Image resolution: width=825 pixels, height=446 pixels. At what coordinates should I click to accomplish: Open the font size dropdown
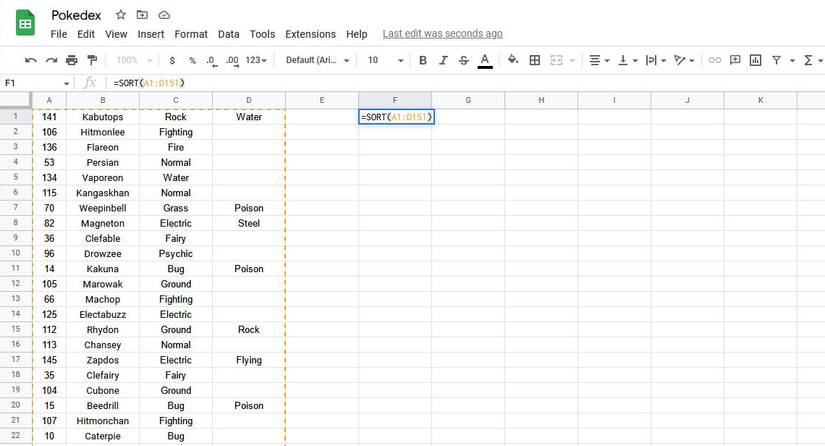coord(385,60)
